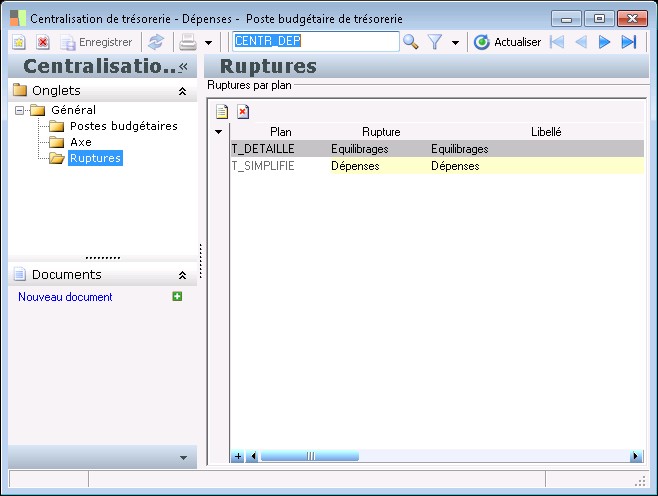
Task: Go to the last record arrow
Action: pyautogui.click(x=629, y=42)
